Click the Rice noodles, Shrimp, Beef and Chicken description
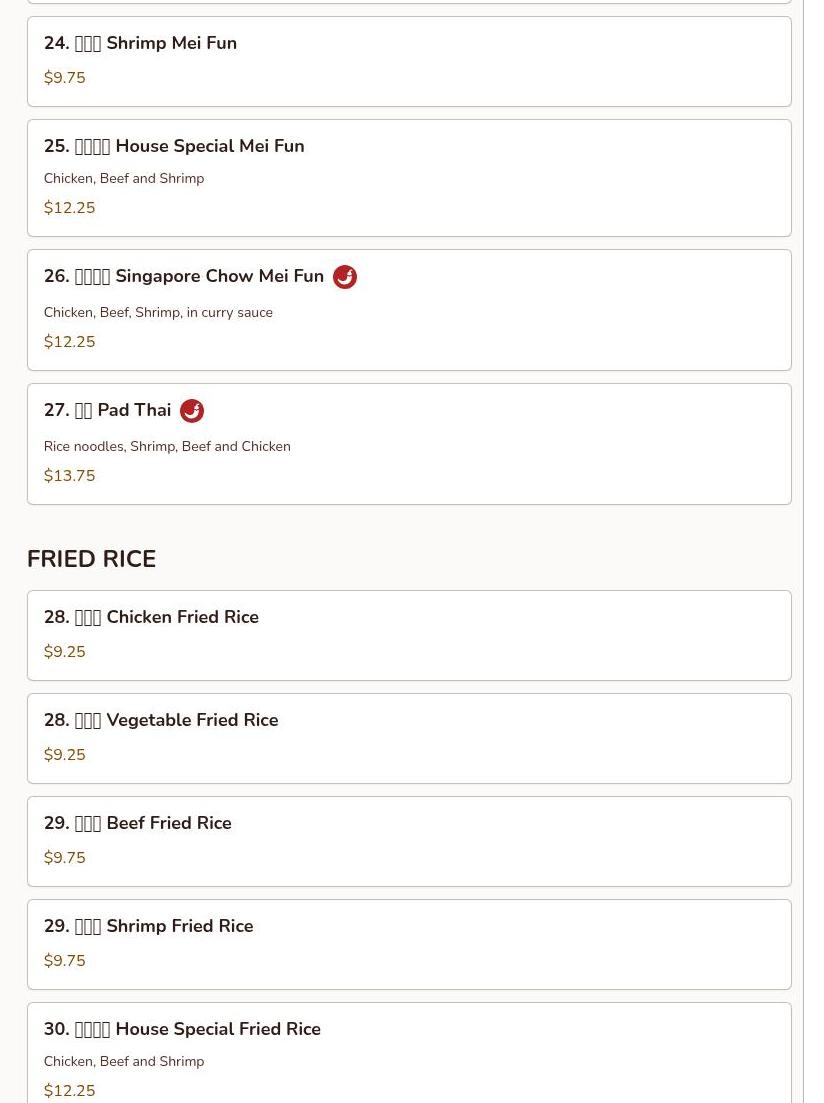The width and height of the screenshot is (824, 1103). [167, 446]
